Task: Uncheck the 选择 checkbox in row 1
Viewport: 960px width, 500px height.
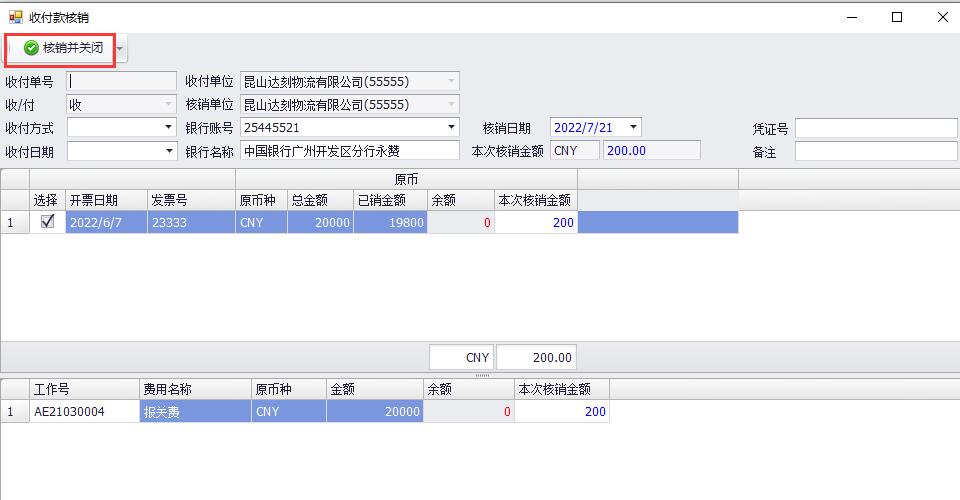Action: (47, 223)
